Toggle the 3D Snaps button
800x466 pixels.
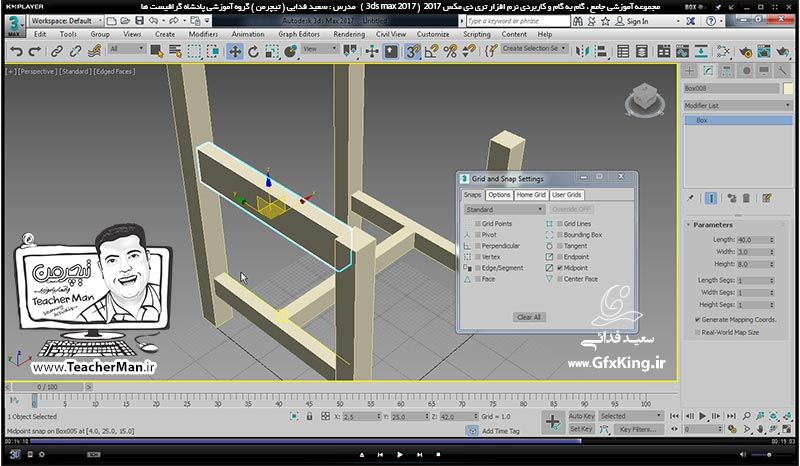(412, 51)
